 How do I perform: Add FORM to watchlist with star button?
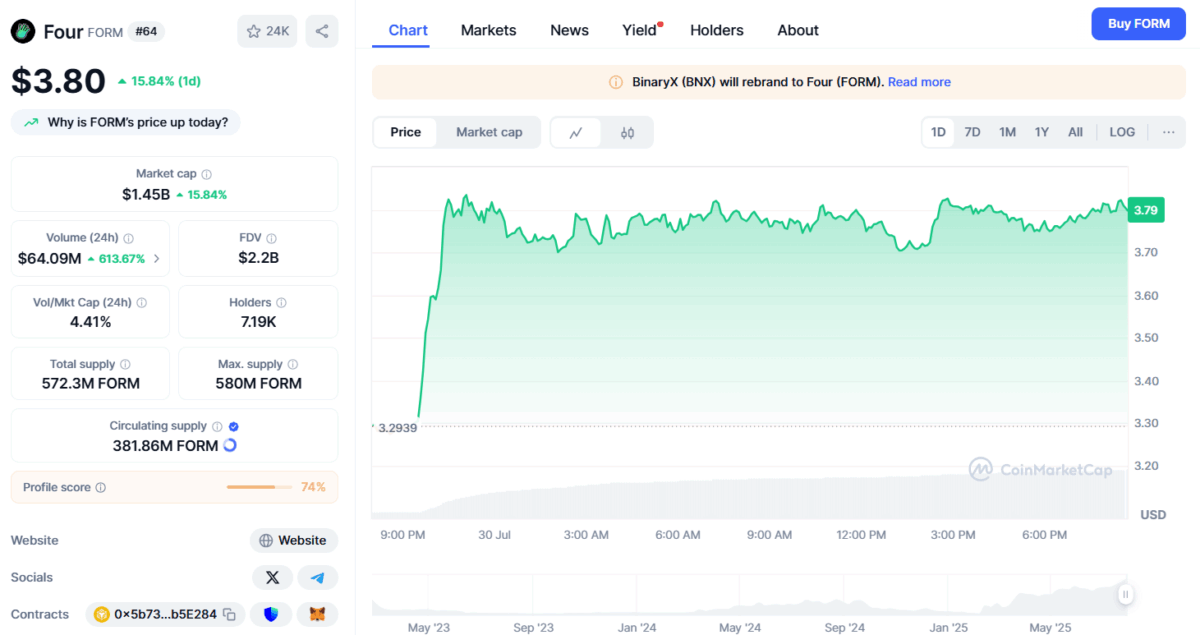267,31
